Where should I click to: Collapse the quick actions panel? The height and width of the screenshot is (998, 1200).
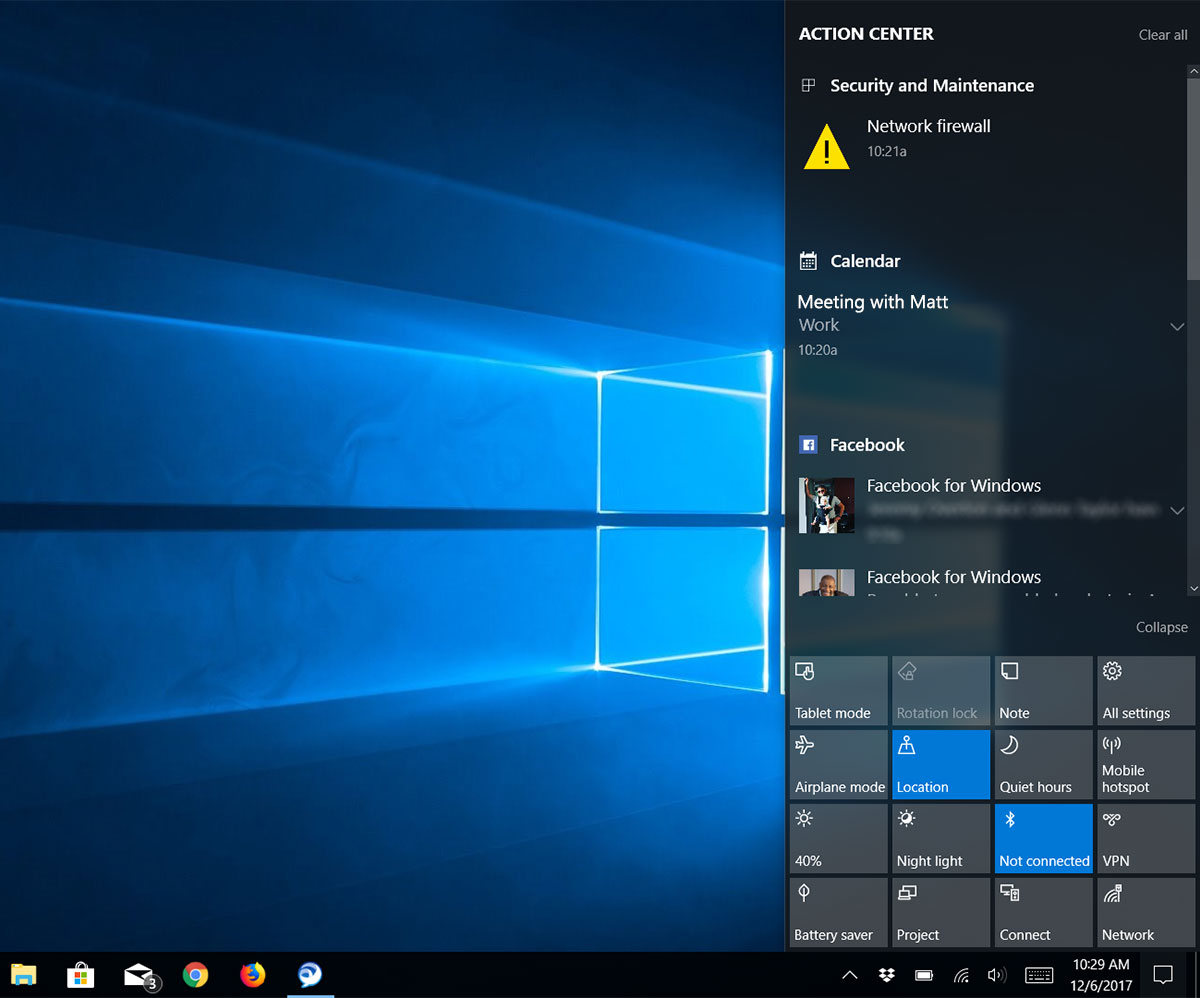pos(1161,627)
